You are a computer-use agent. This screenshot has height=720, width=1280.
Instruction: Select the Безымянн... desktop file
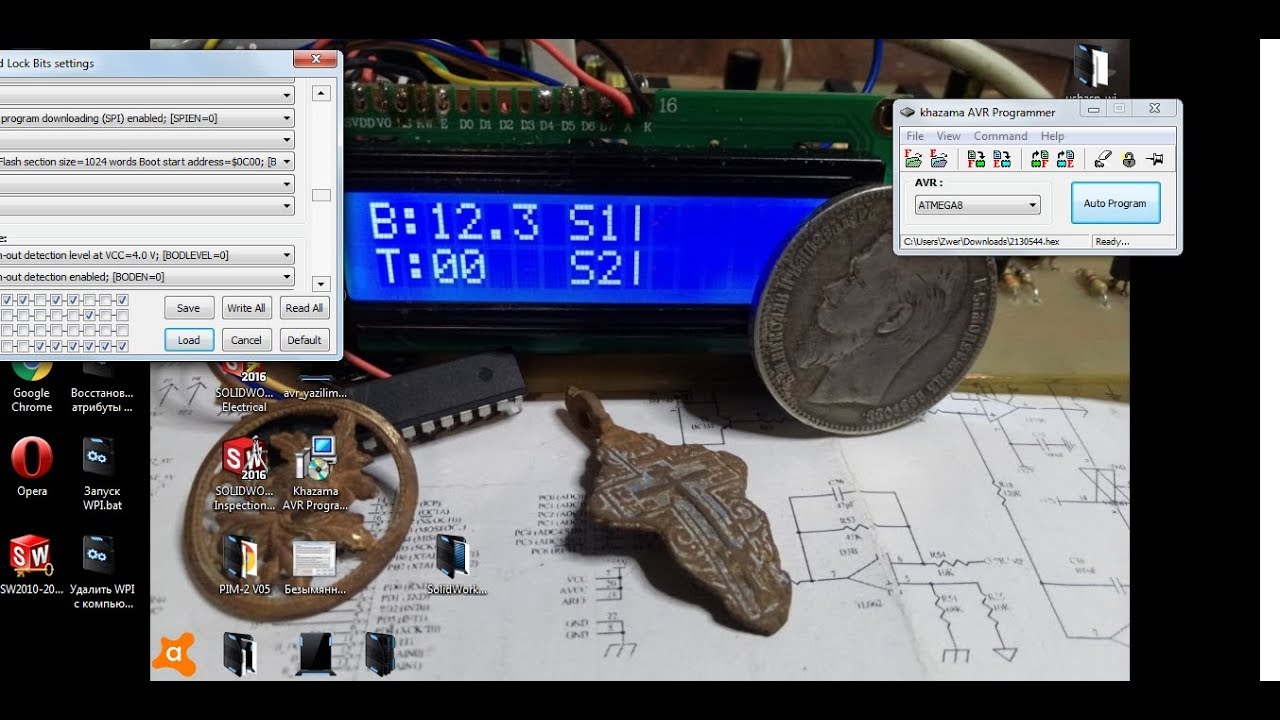[315, 566]
